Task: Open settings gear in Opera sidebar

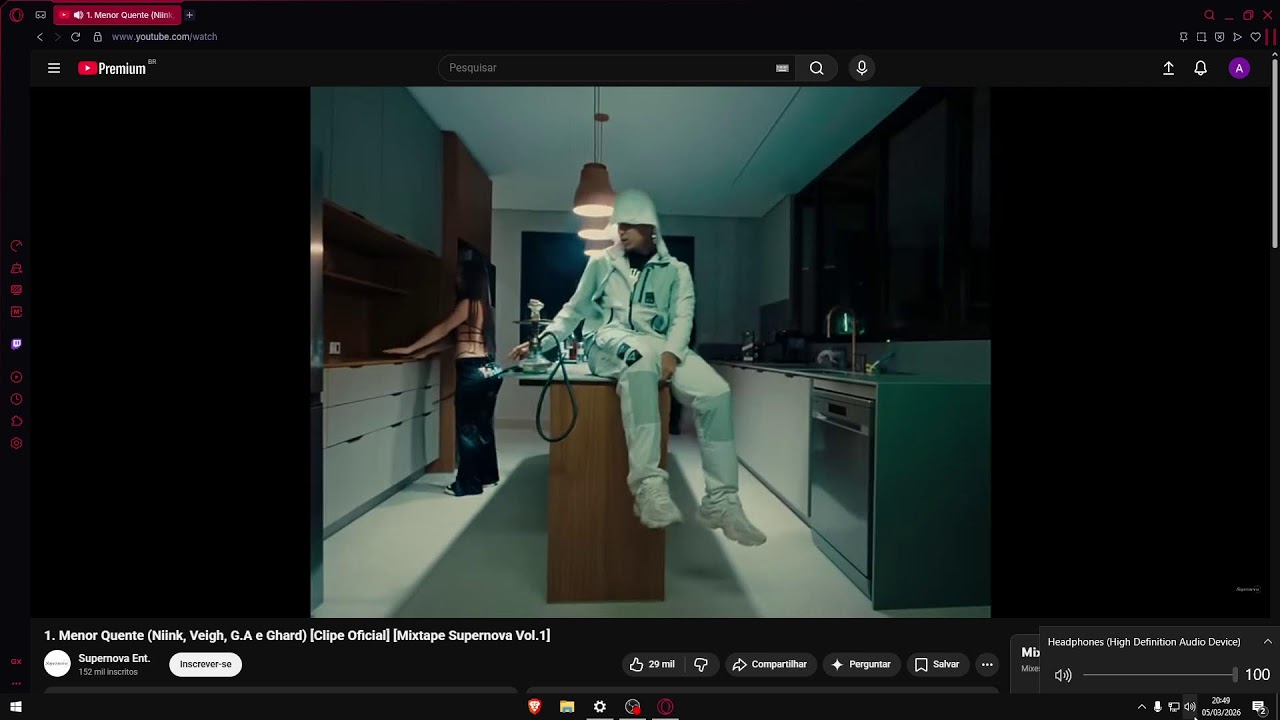Action: (16, 443)
